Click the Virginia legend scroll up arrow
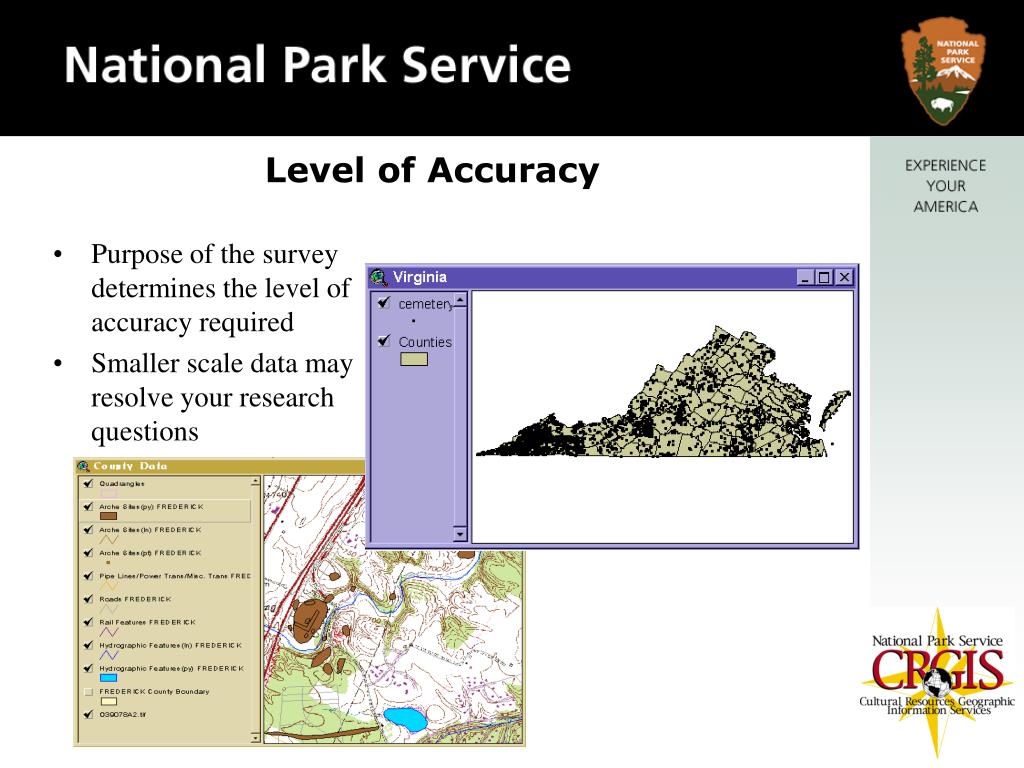This screenshot has height=768, width=1024. click(460, 300)
